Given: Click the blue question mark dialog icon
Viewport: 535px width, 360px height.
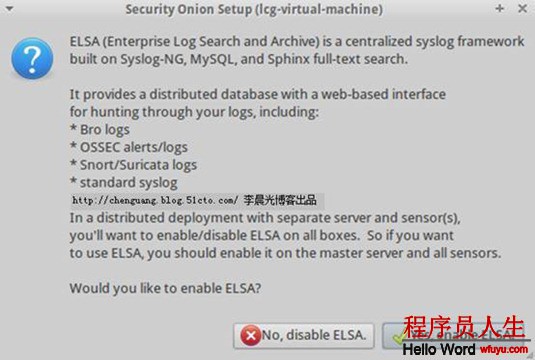Looking at the screenshot, I should pyautogui.click(x=32, y=59).
